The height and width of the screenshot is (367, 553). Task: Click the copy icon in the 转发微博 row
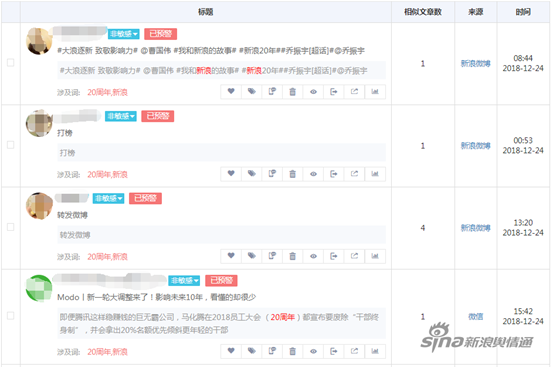click(x=272, y=256)
